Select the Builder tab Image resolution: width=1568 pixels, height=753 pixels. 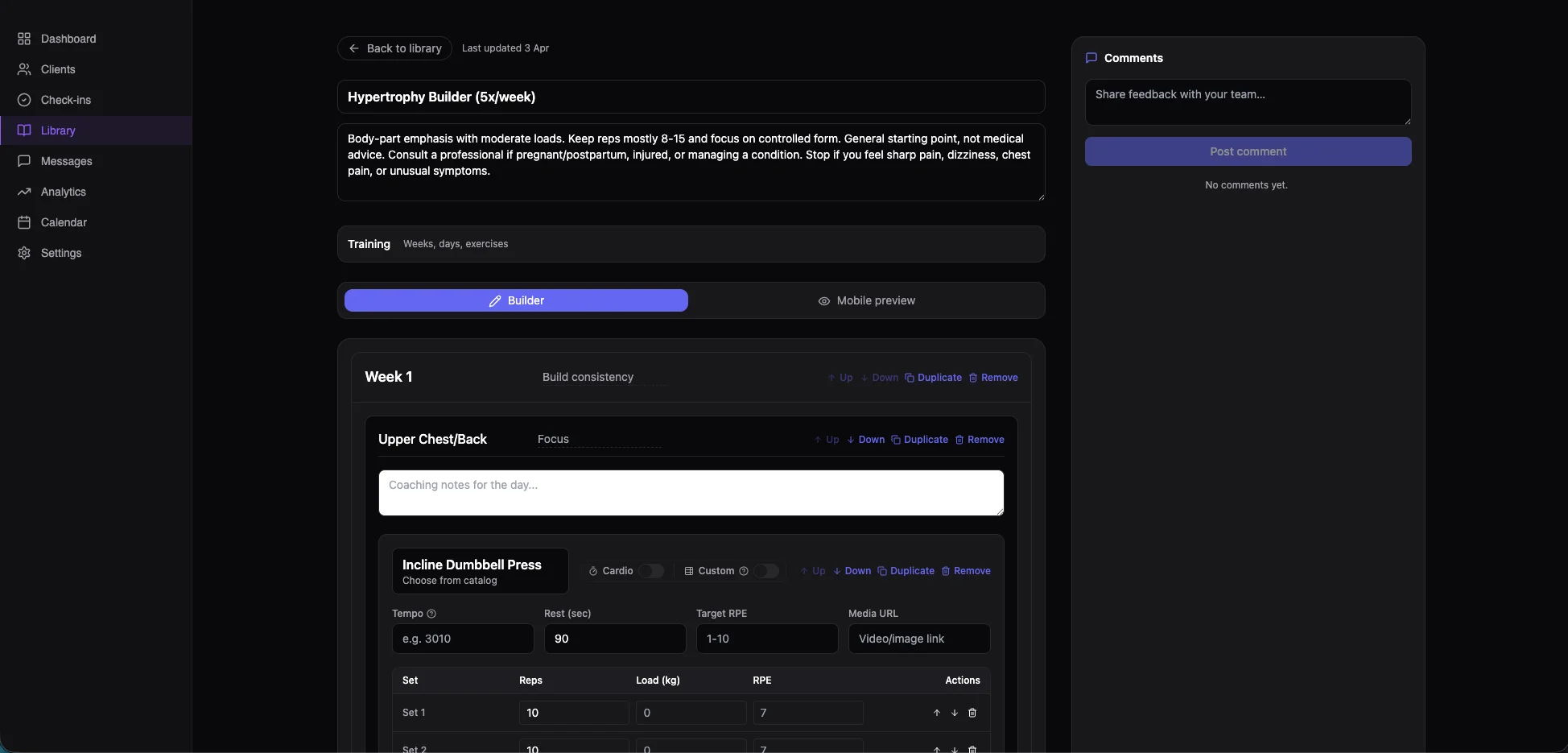pos(516,300)
